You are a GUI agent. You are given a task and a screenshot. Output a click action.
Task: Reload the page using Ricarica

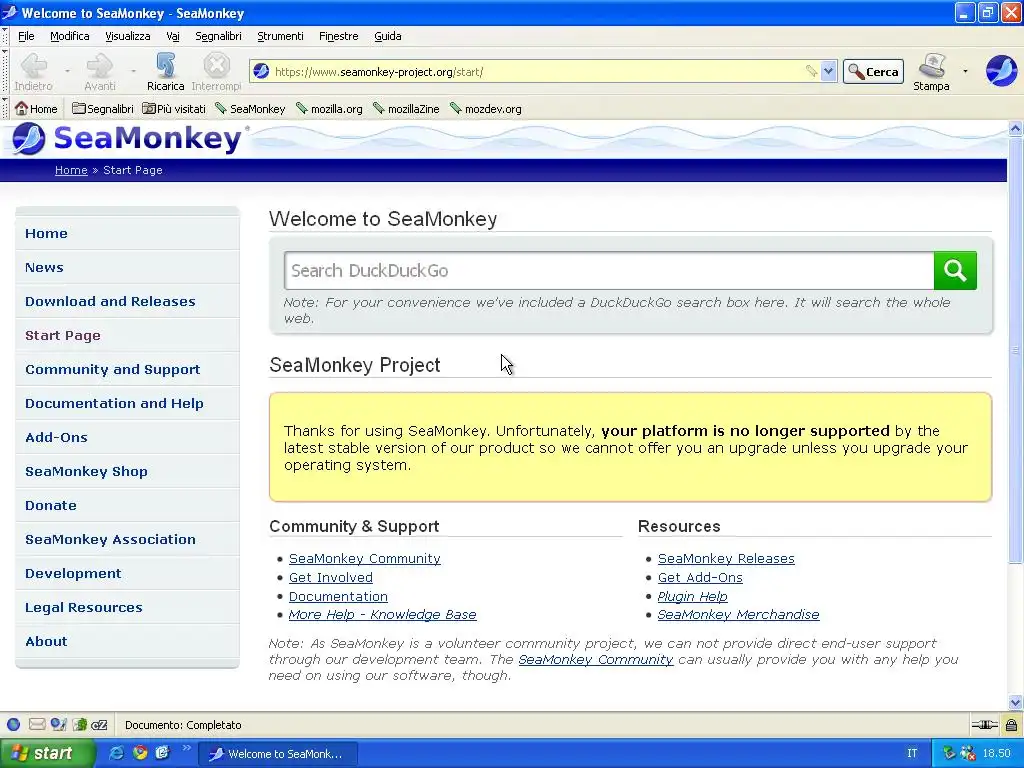click(165, 72)
